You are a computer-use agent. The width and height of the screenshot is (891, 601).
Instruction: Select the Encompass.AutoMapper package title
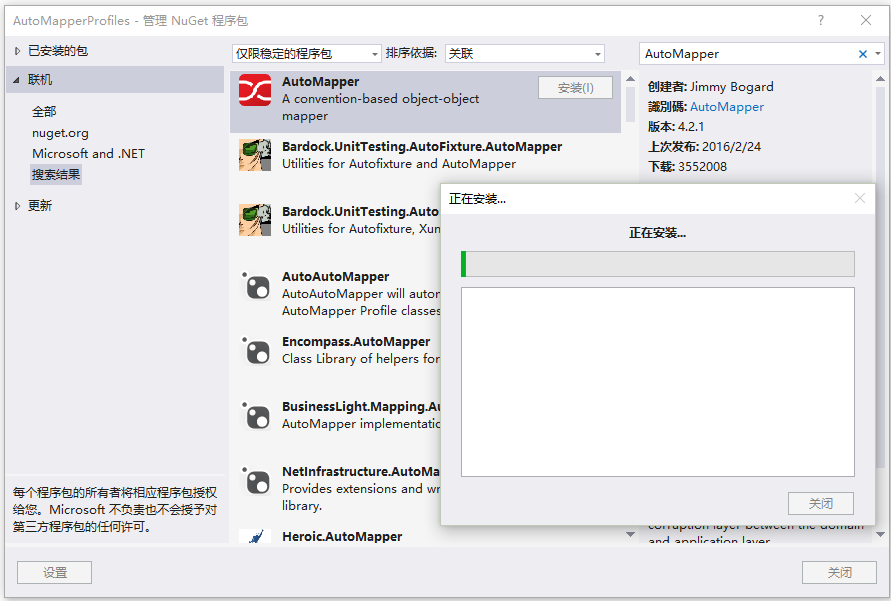(x=356, y=341)
